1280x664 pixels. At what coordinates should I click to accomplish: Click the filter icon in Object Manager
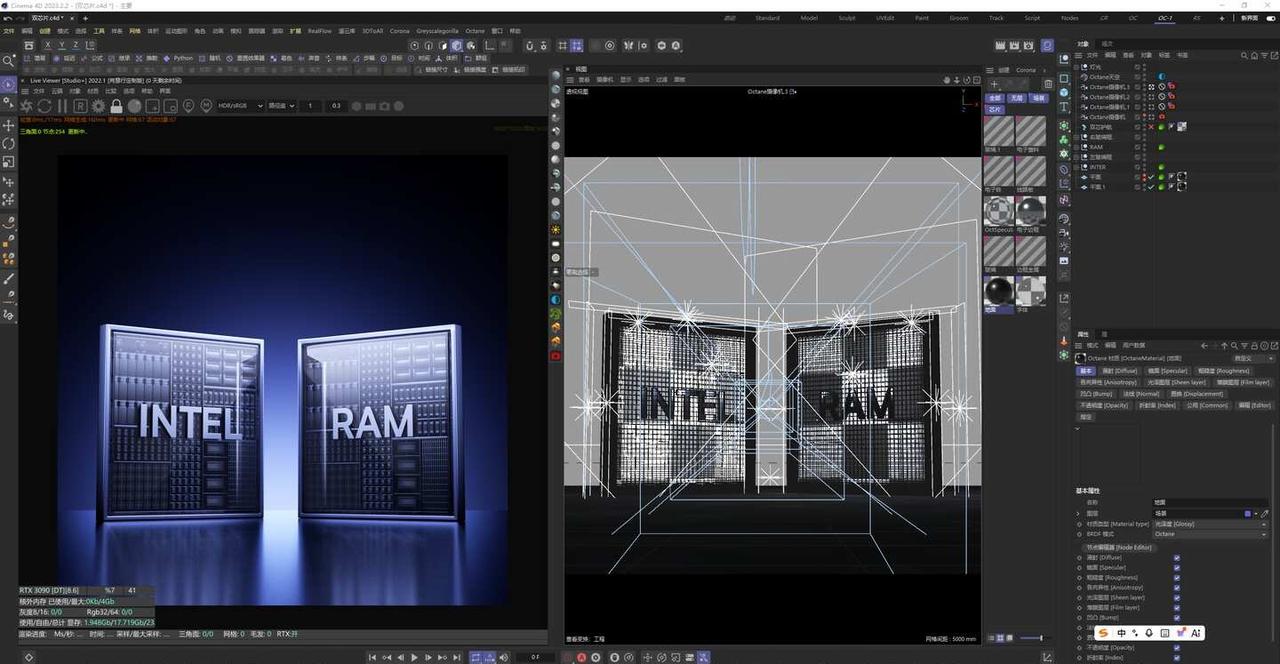pyautogui.click(x=1264, y=56)
